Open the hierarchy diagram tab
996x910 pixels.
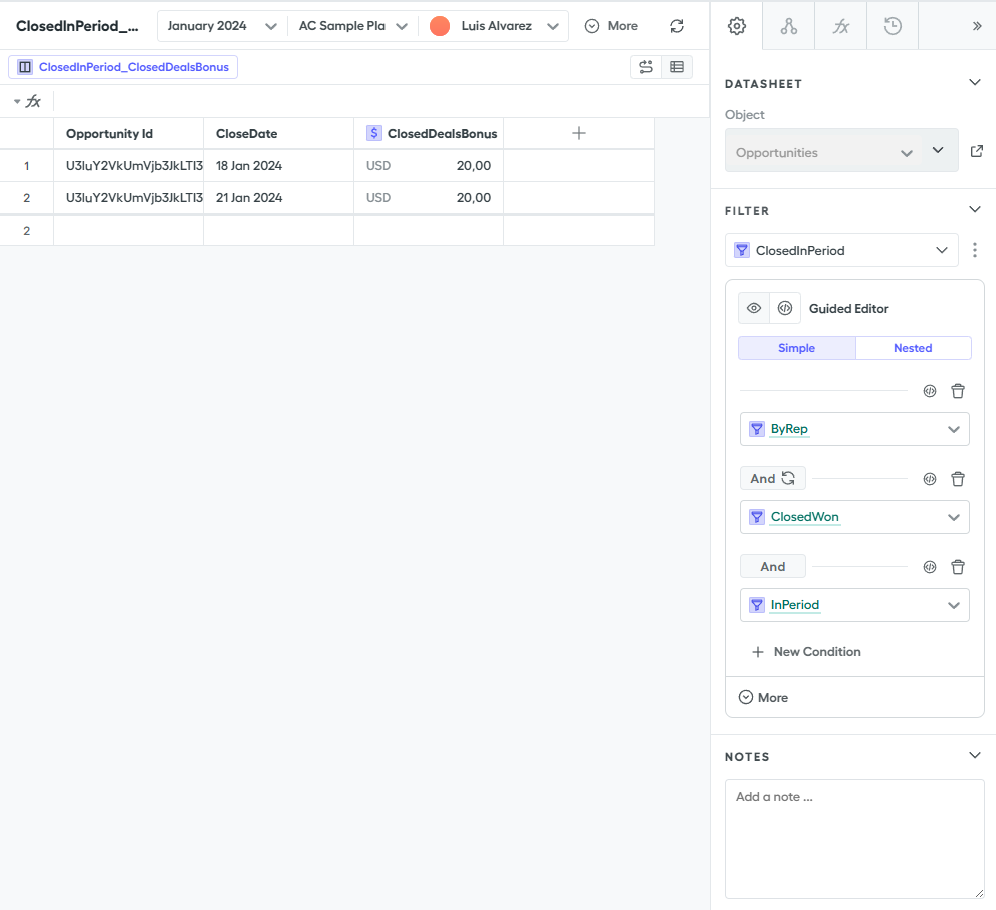tap(789, 26)
